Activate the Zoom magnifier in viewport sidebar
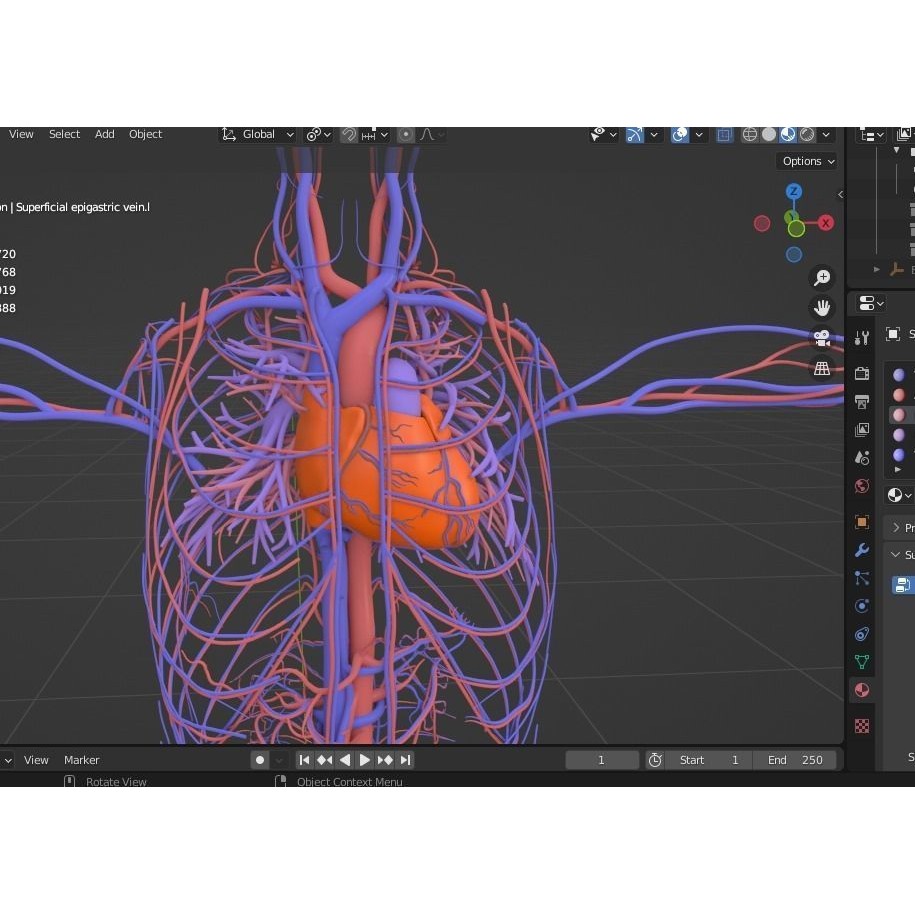This screenshot has height=915, width=915. coord(821,277)
